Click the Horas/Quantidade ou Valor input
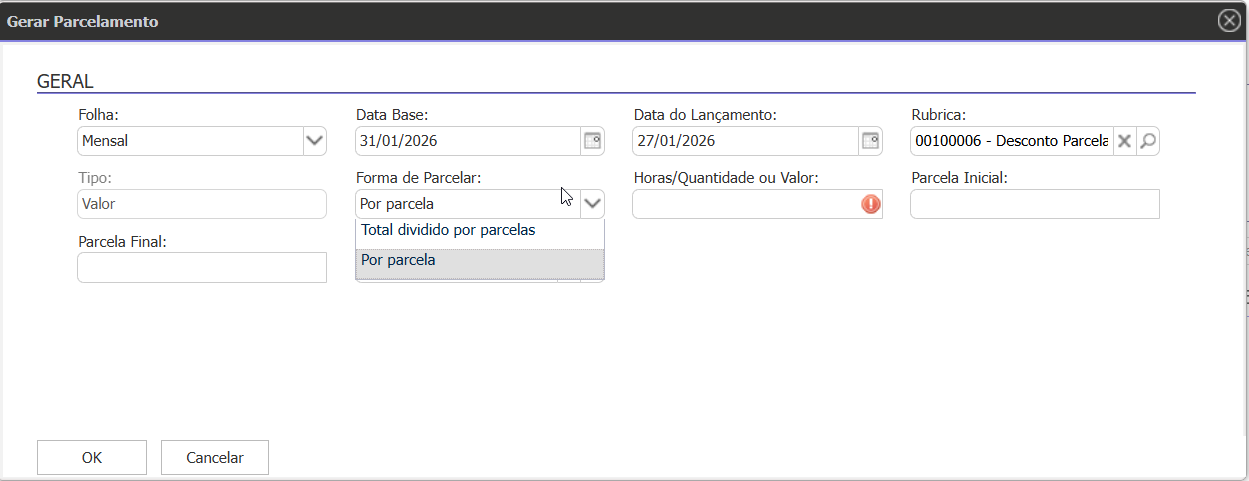1249x481 pixels. tap(745, 204)
